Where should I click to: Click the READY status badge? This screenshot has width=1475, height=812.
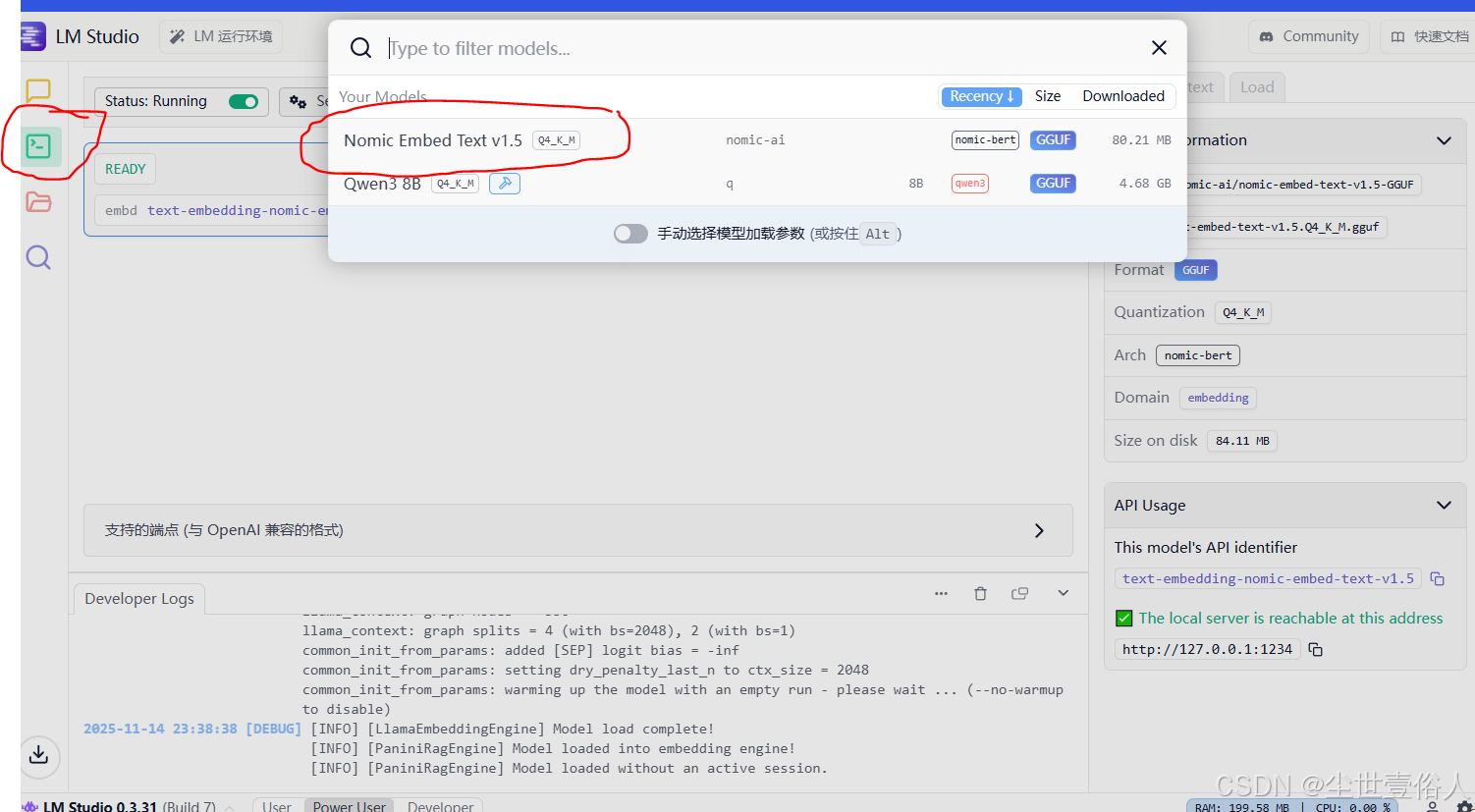click(x=126, y=169)
